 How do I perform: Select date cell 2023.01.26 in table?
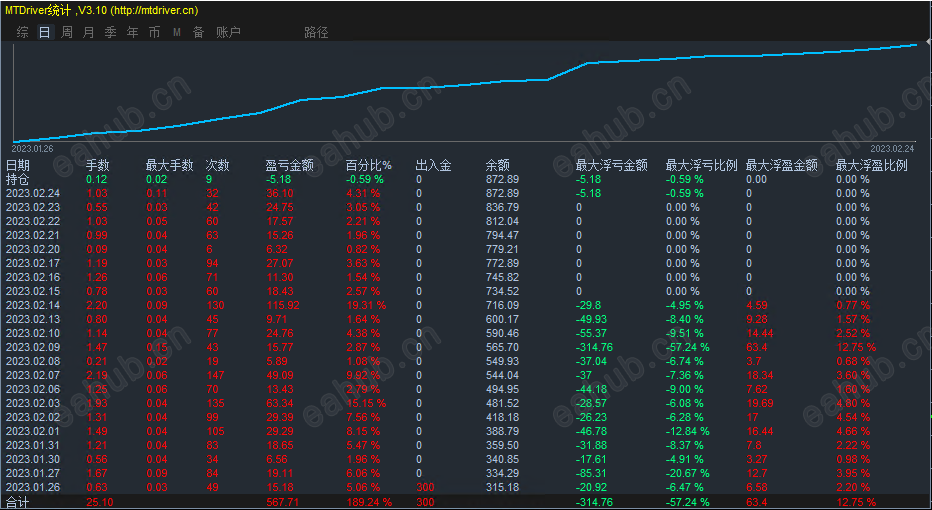coord(33,487)
